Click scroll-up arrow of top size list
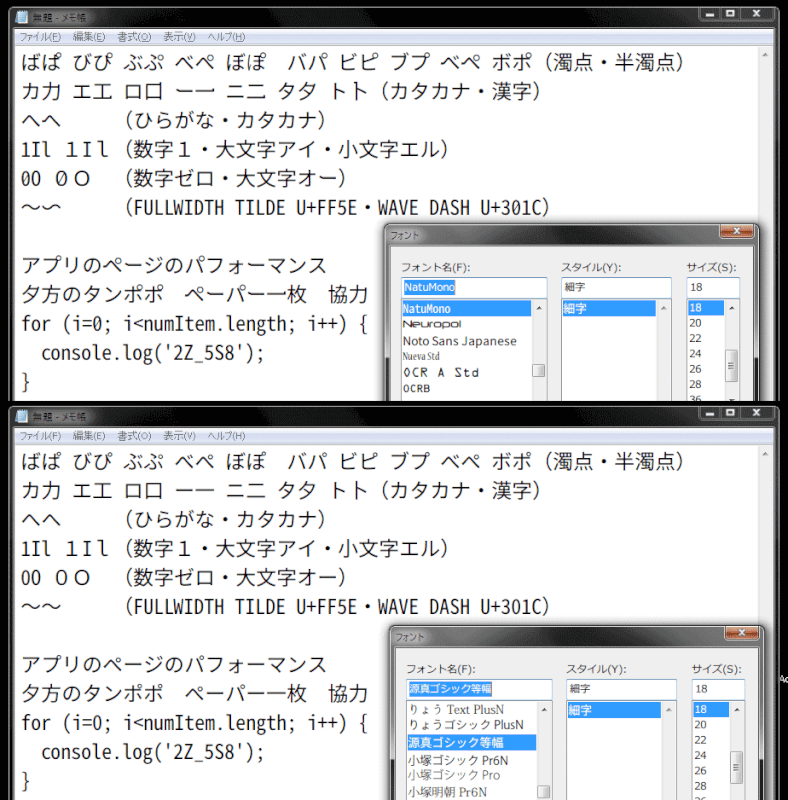The height and width of the screenshot is (800, 788). (731, 308)
